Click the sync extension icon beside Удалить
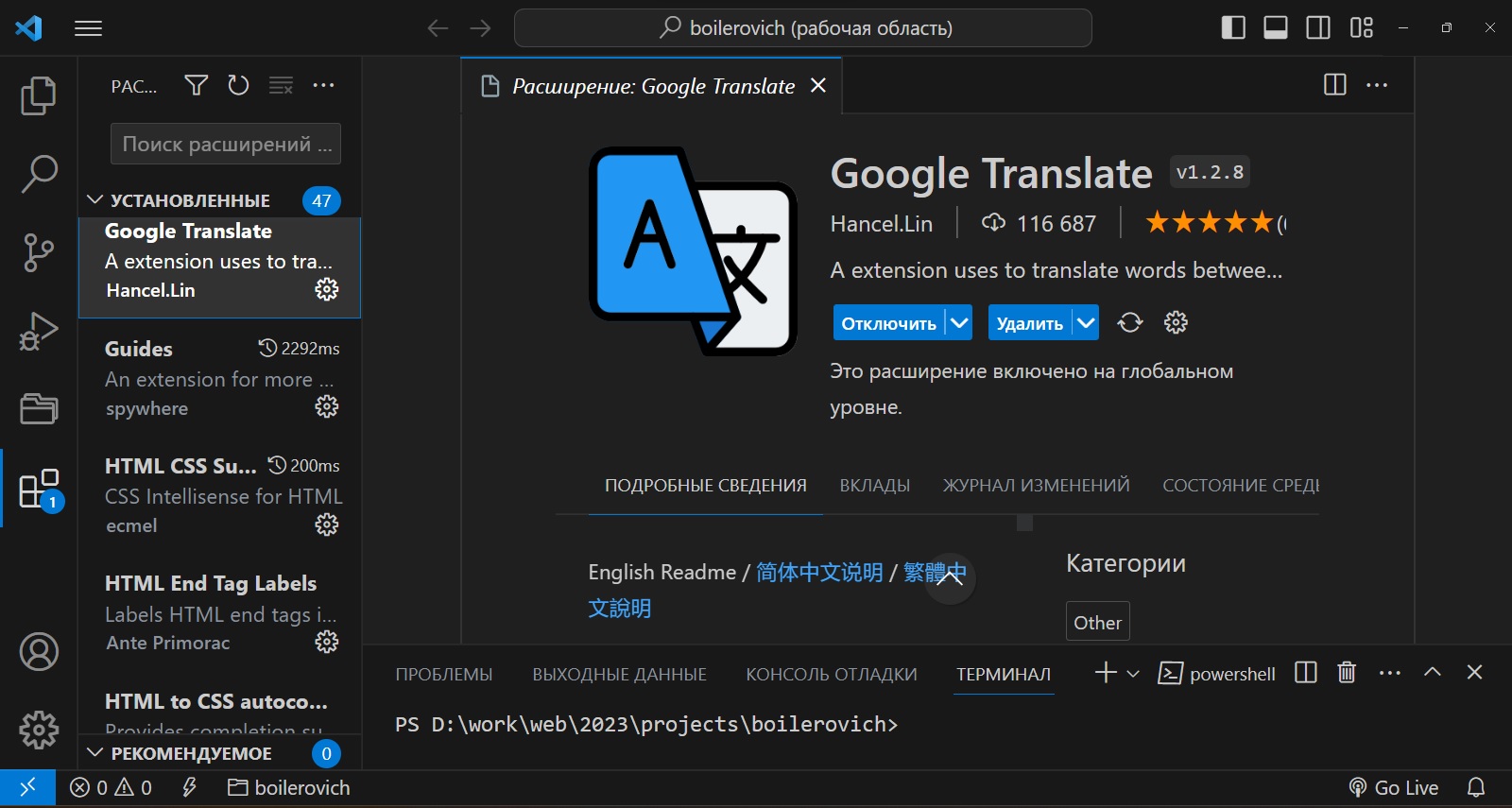Screen dimensions: 1512x808 point(1129,322)
